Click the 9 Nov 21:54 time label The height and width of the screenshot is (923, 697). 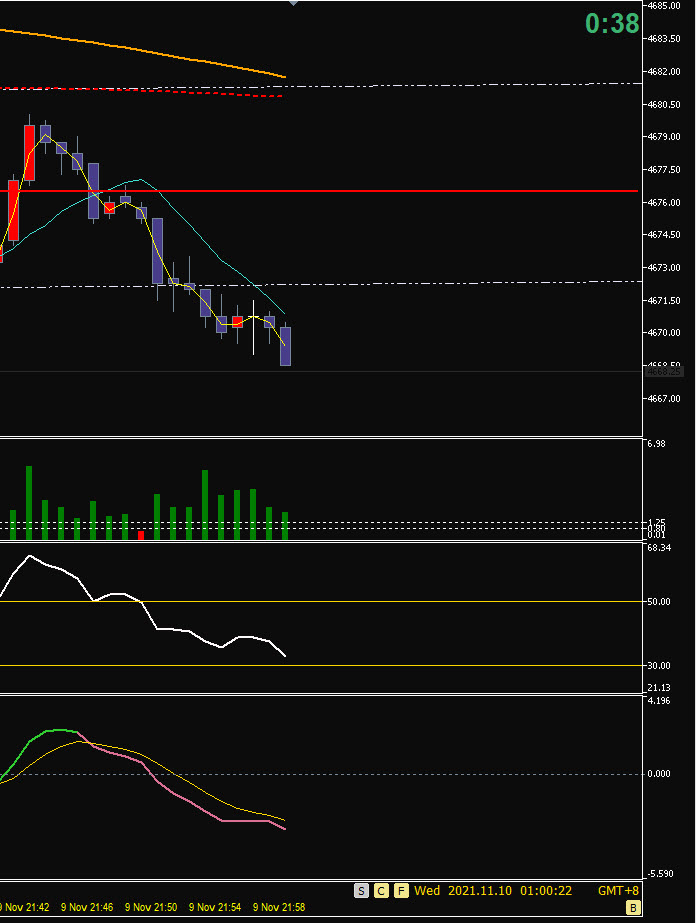[215, 908]
